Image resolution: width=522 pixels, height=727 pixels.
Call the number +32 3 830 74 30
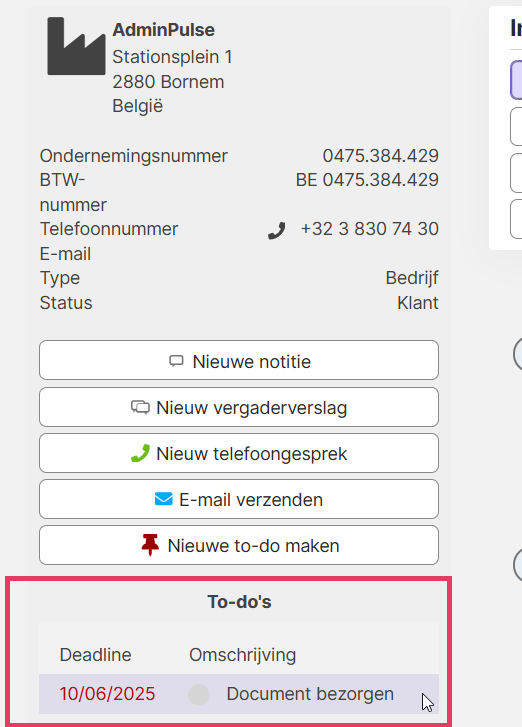point(369,229)
